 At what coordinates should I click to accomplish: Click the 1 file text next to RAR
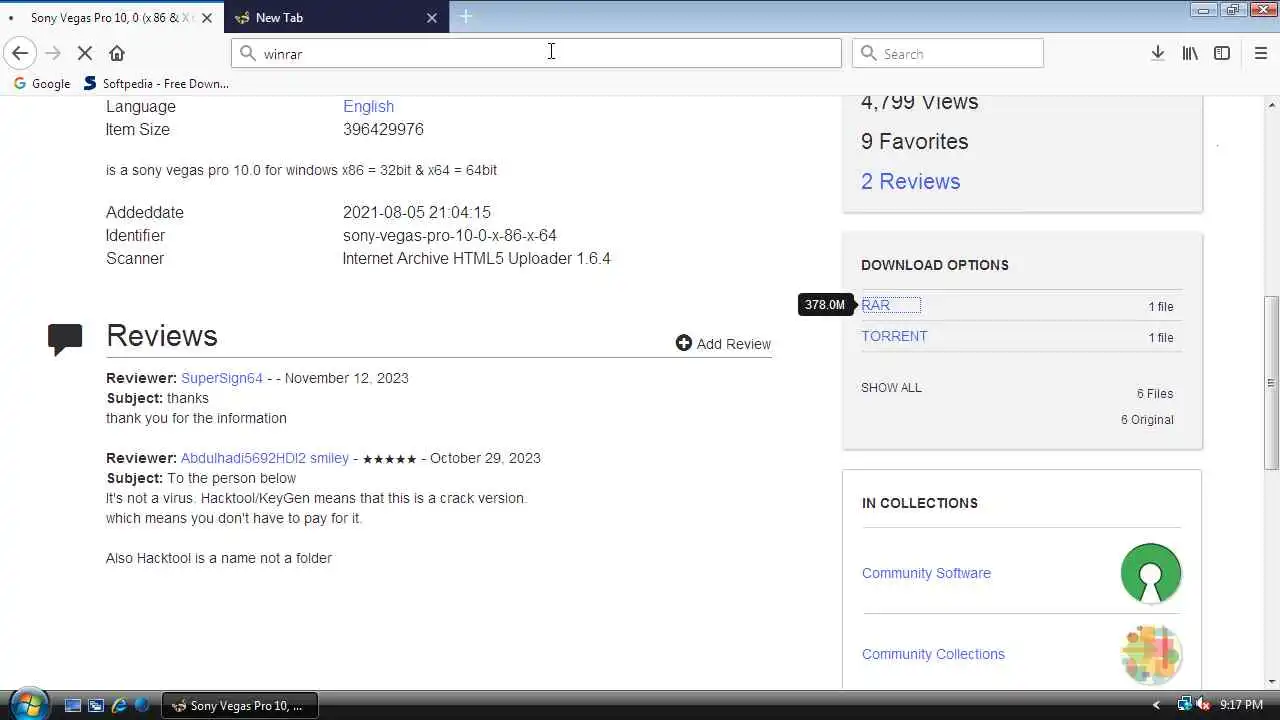pyautogui.click(x=1161, y=307)
